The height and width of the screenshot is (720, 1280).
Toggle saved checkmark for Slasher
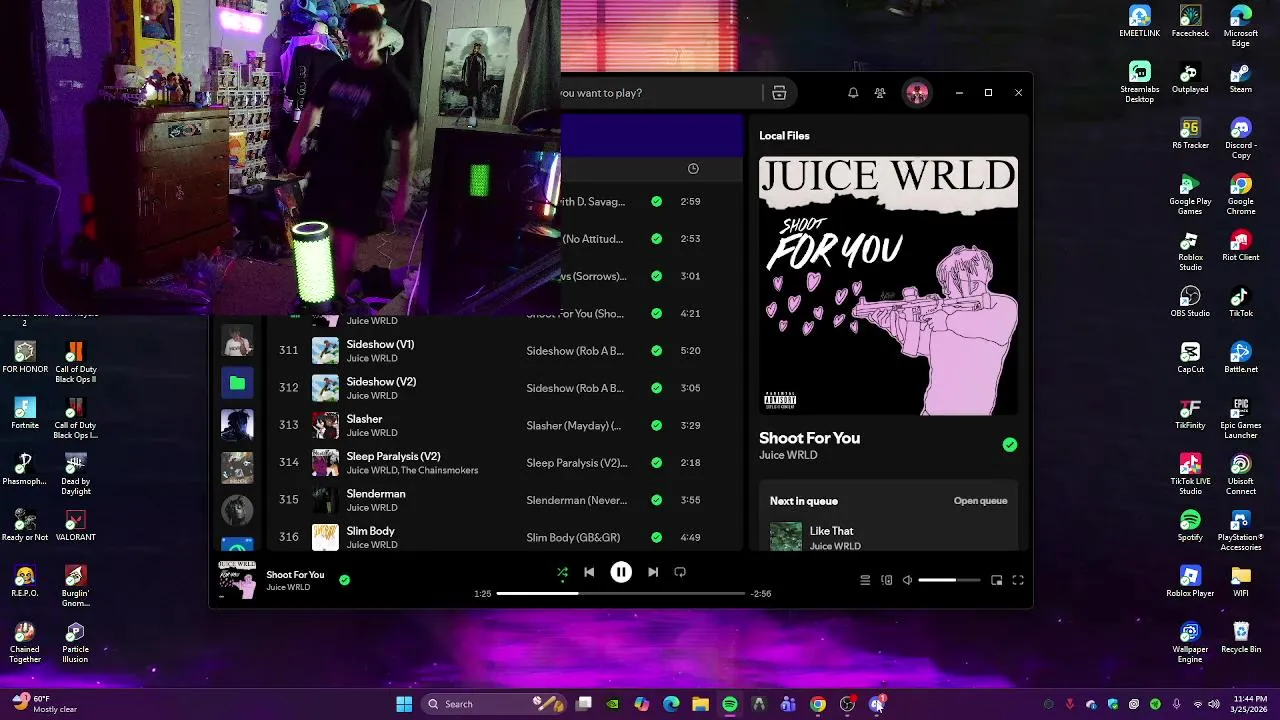[x=656, y=425]
